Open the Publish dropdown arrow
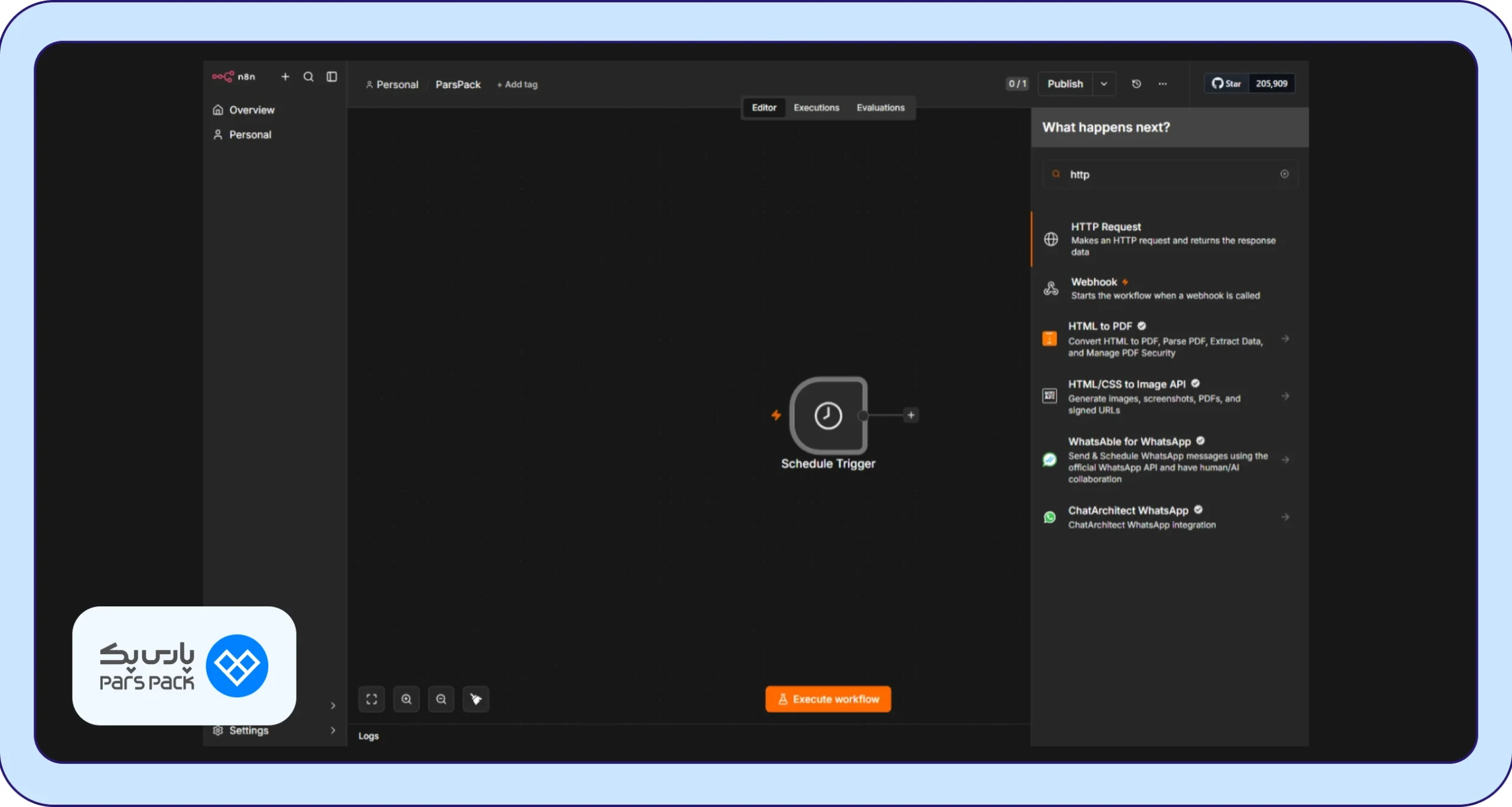This screenshot has height=807, width=1512. tap(1104, 84)
